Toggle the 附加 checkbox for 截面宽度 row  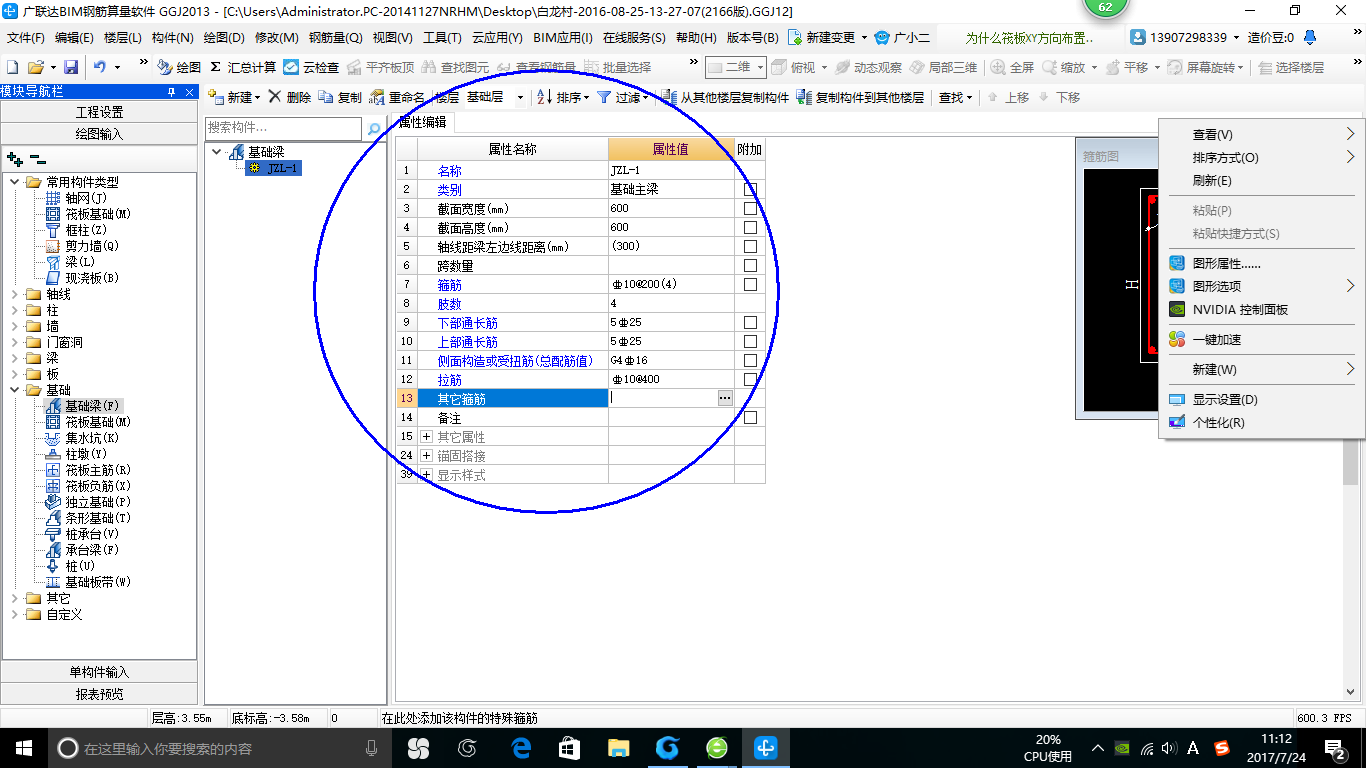[x=750, y=208]
